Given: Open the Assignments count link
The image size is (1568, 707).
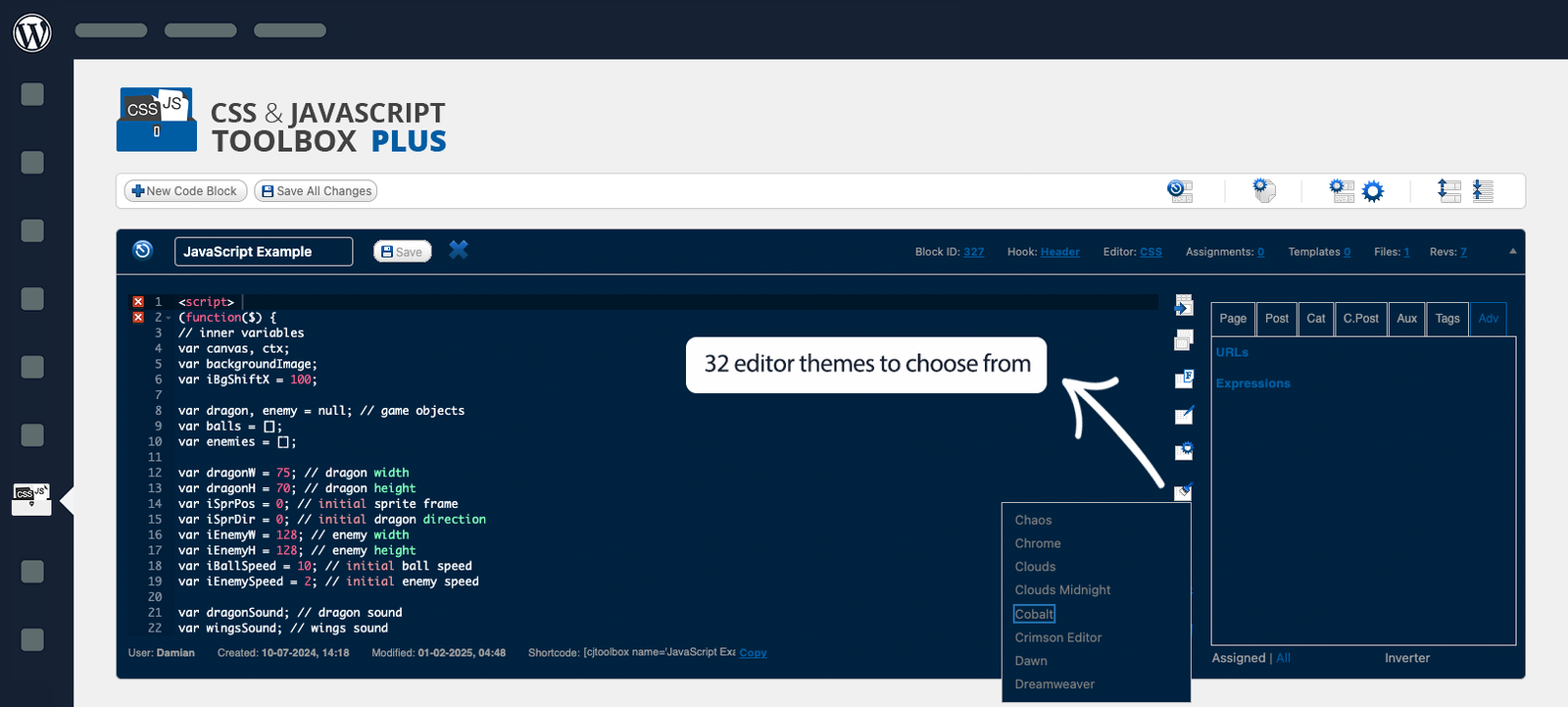Looking at the screenshot, I should coord(1260,252).
